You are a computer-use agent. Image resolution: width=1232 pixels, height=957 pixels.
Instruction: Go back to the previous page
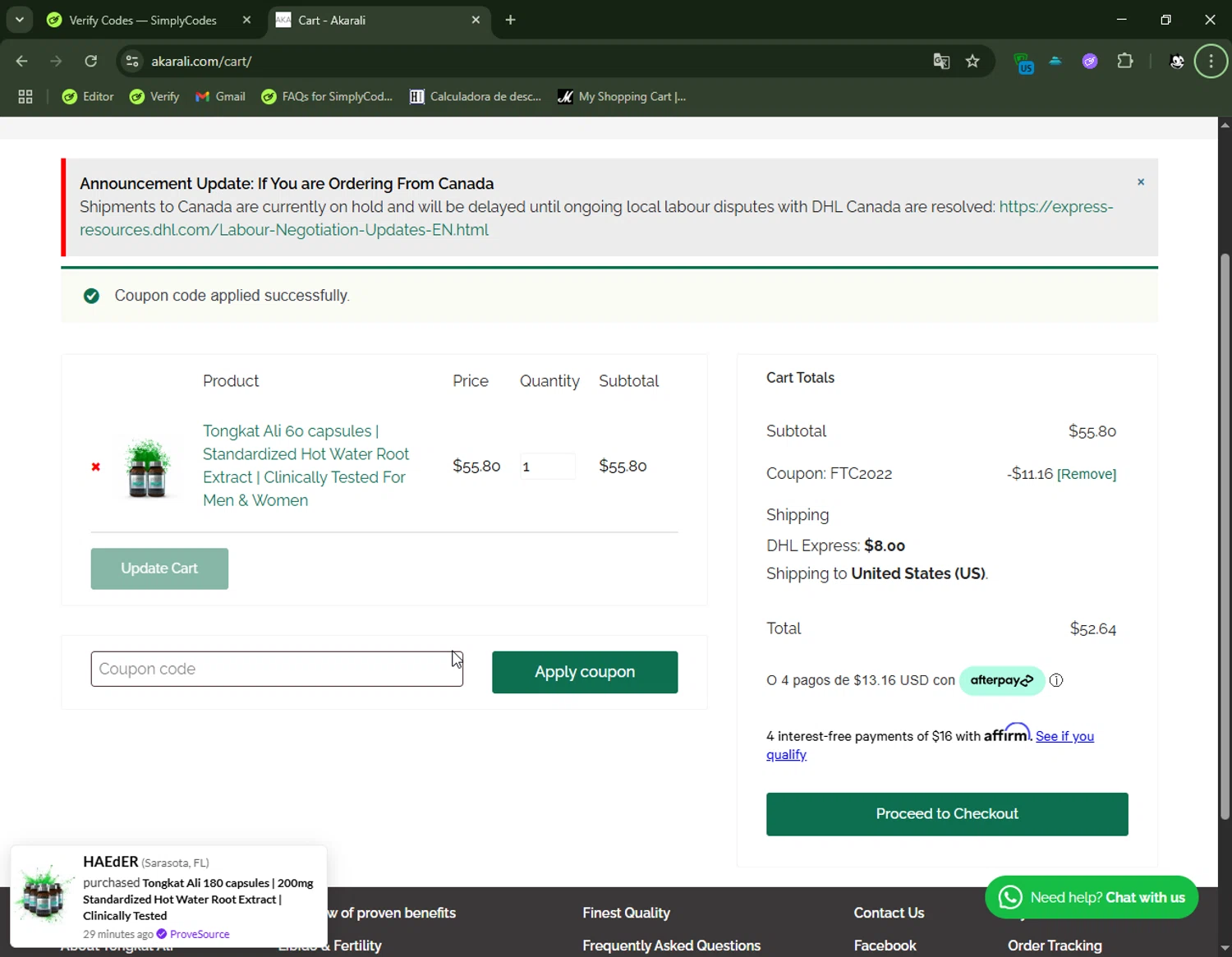[22, 61]
